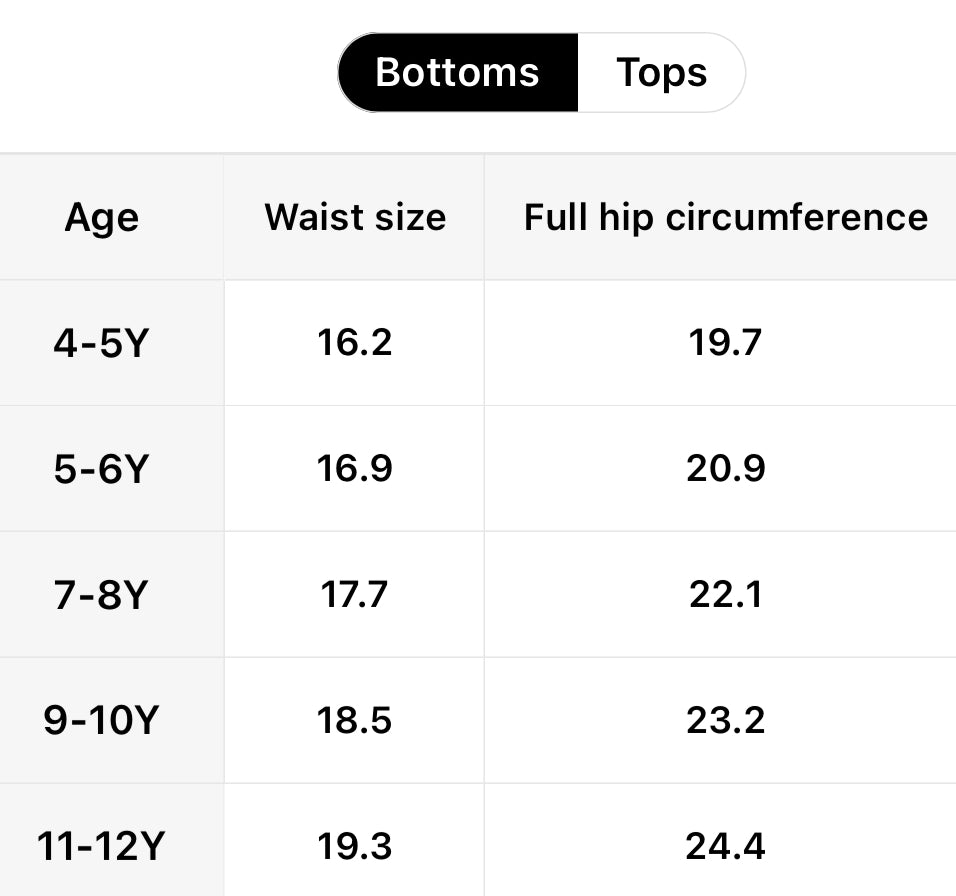Select the 11-12Y age row label
This screenshot has width=956, height=896.
pos(102,847)
